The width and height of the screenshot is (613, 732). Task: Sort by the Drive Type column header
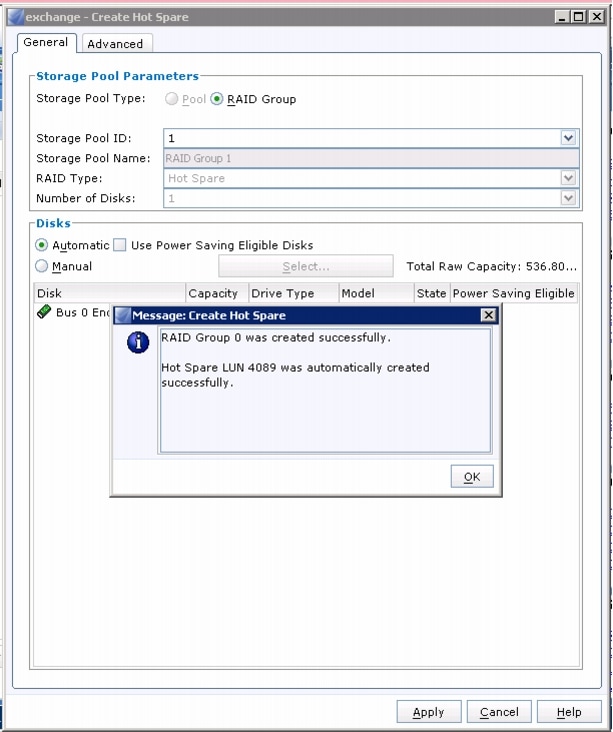(294, 293)
